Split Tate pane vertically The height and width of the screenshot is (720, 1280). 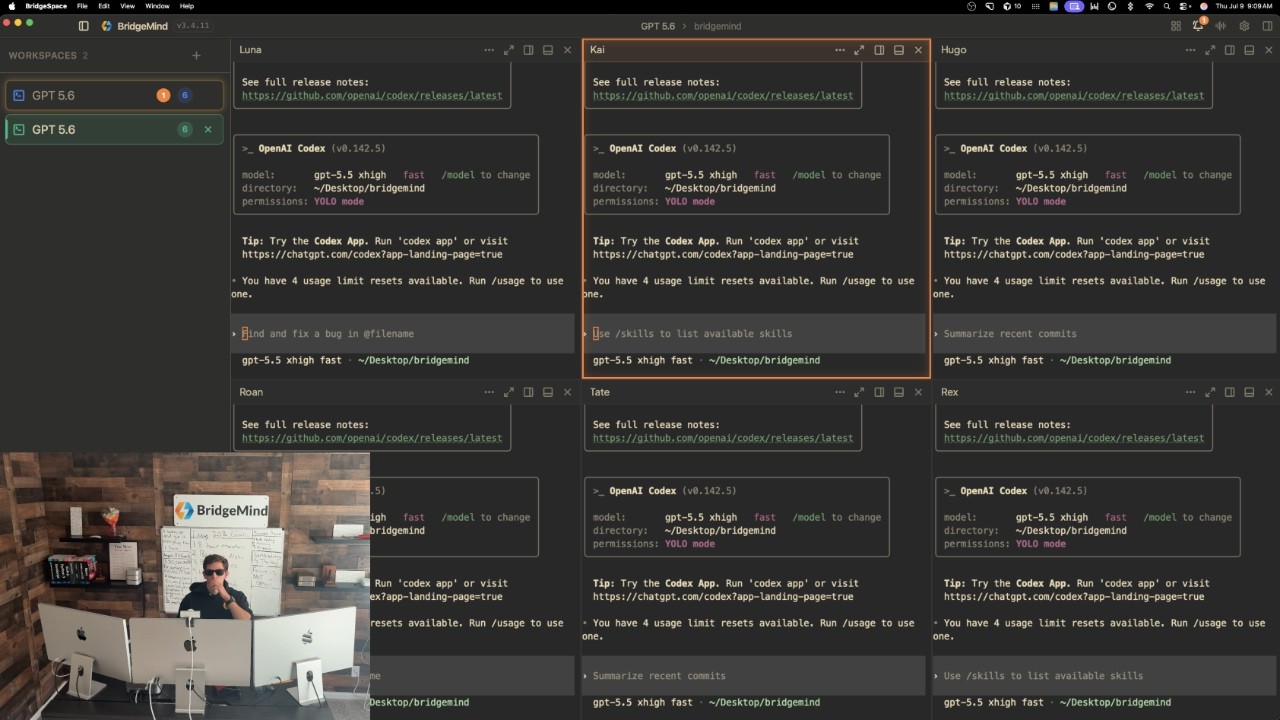pyautogui.click(x=879, y=392)
